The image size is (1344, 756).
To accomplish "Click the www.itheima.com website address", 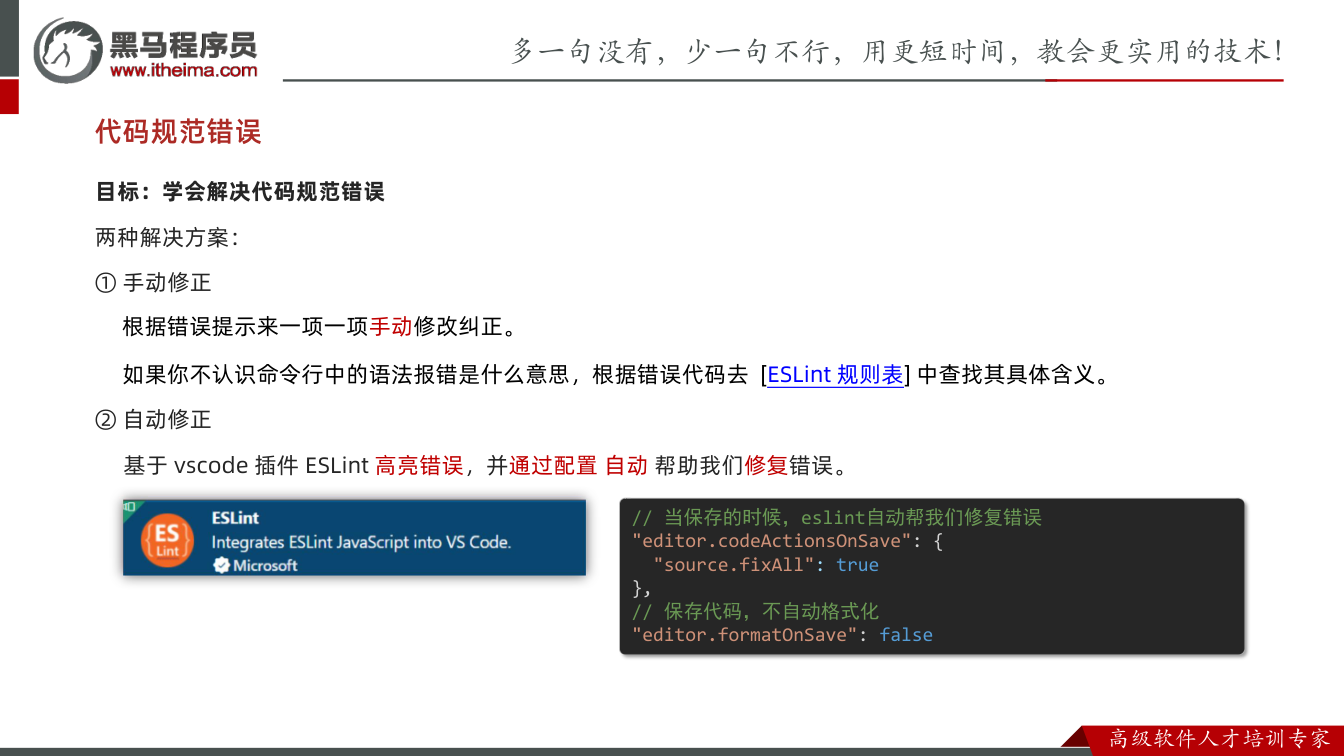I will point(184,70).
